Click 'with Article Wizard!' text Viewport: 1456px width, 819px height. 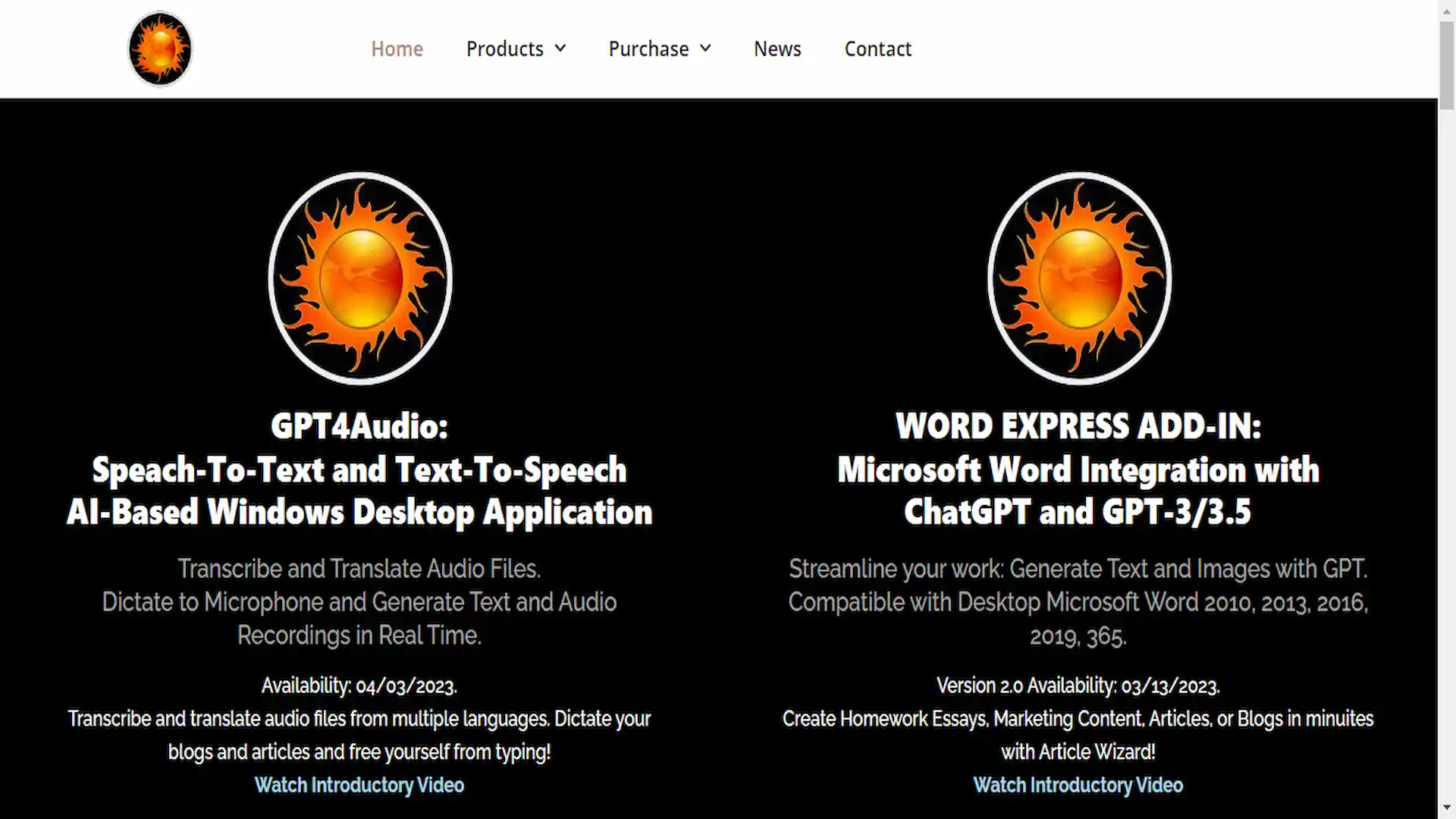tap(1078, 752)
